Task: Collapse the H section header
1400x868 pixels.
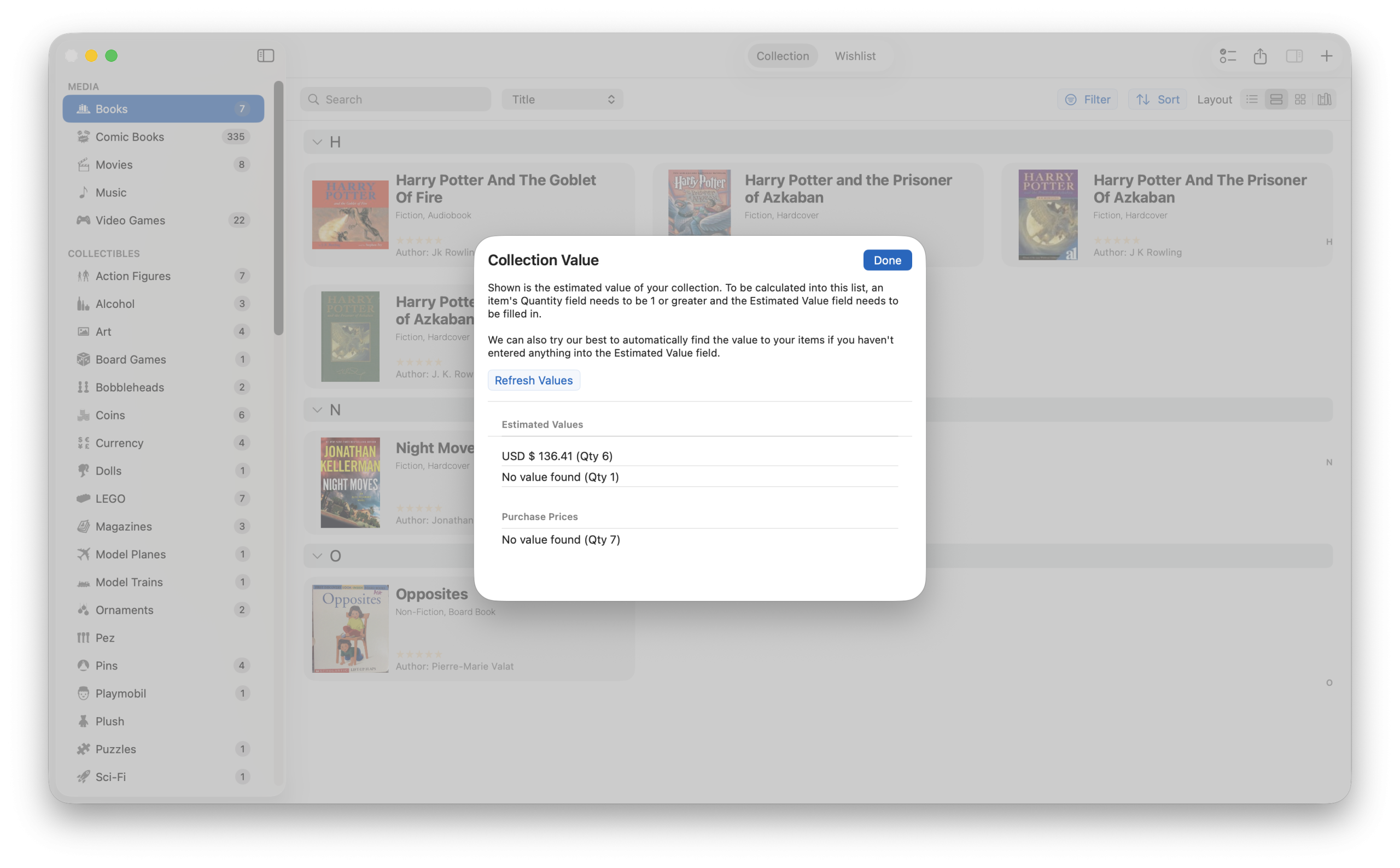Action: coord(317,142)
